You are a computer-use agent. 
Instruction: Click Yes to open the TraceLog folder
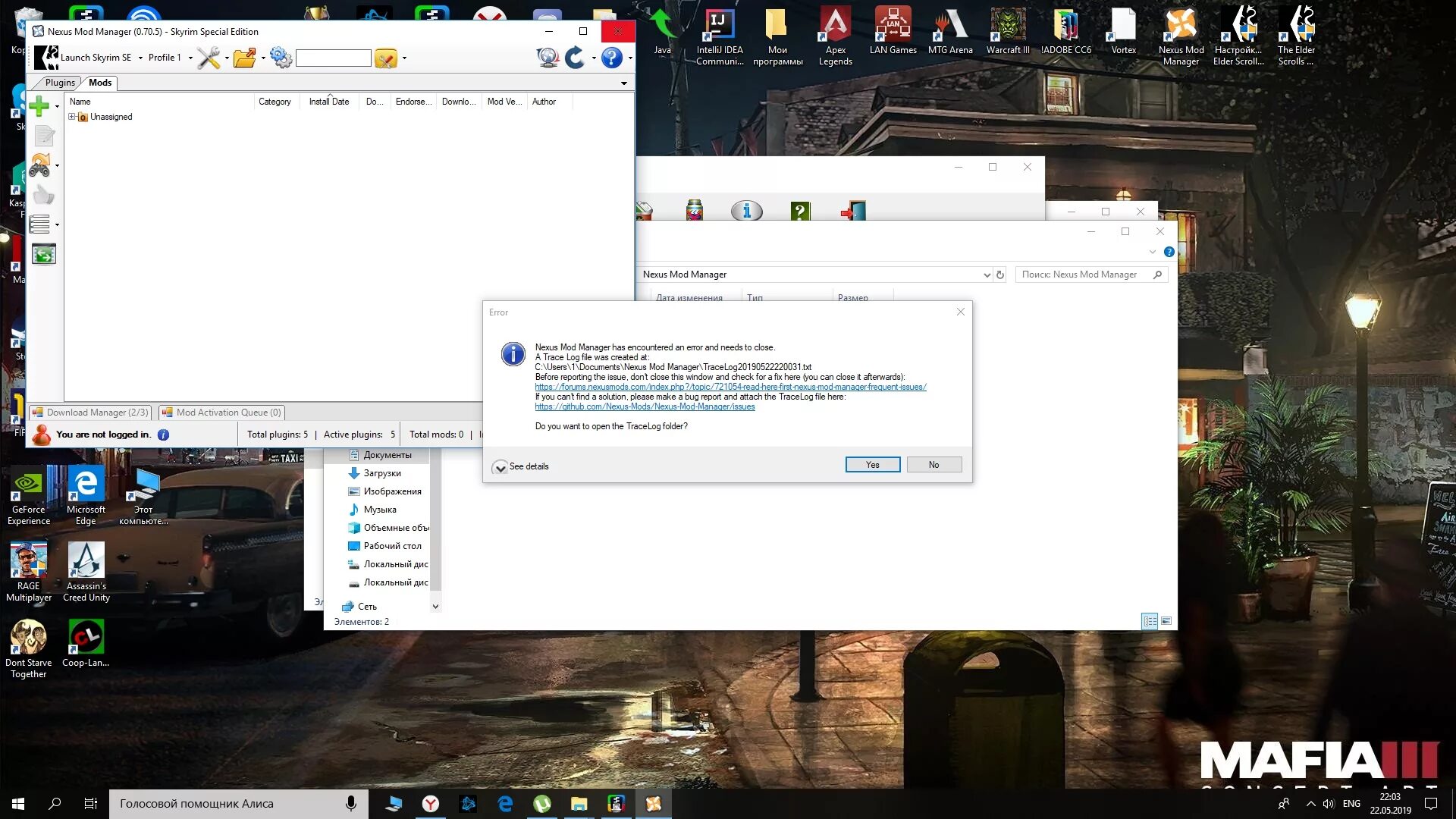tap(873, 465)
